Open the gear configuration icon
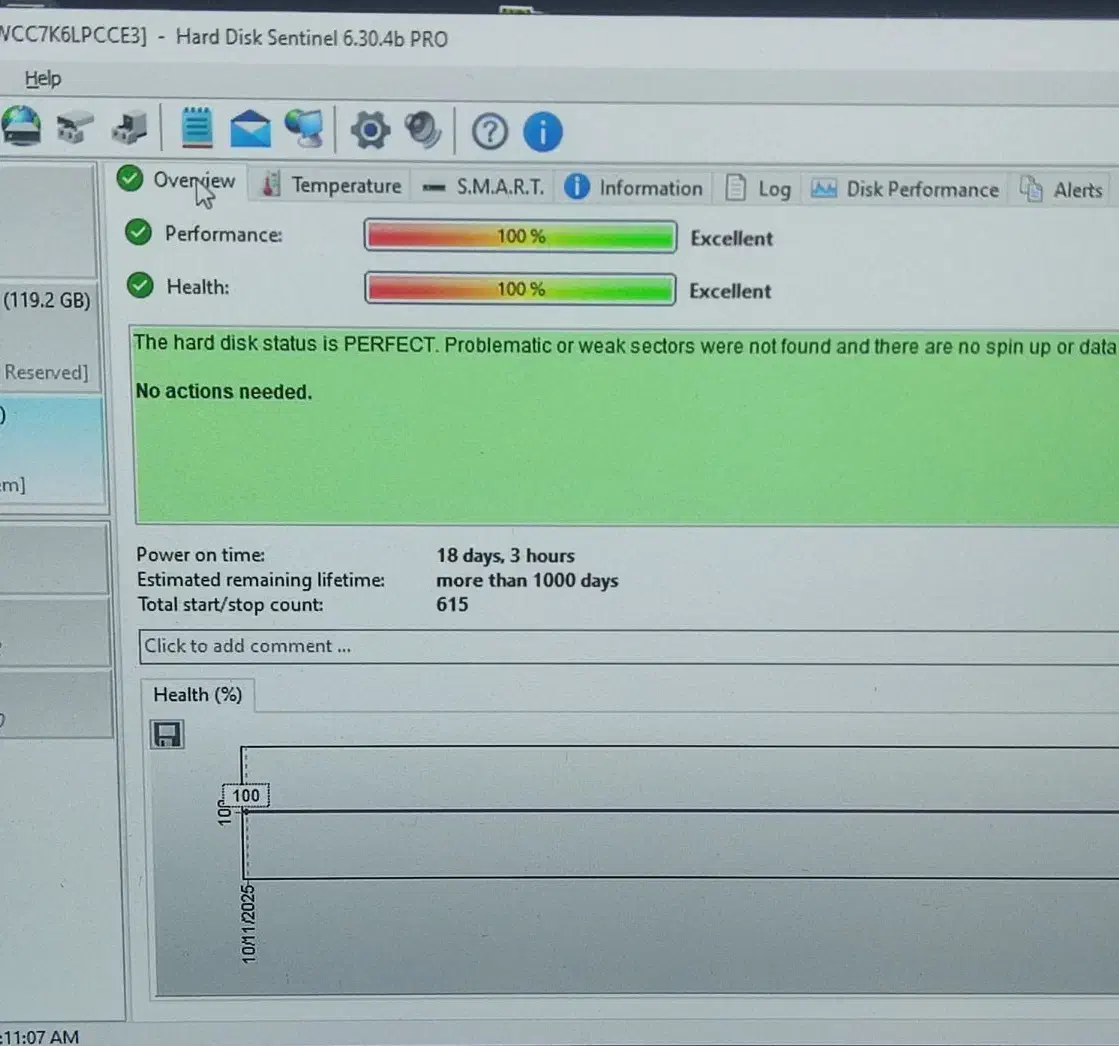 coord(370,131)
